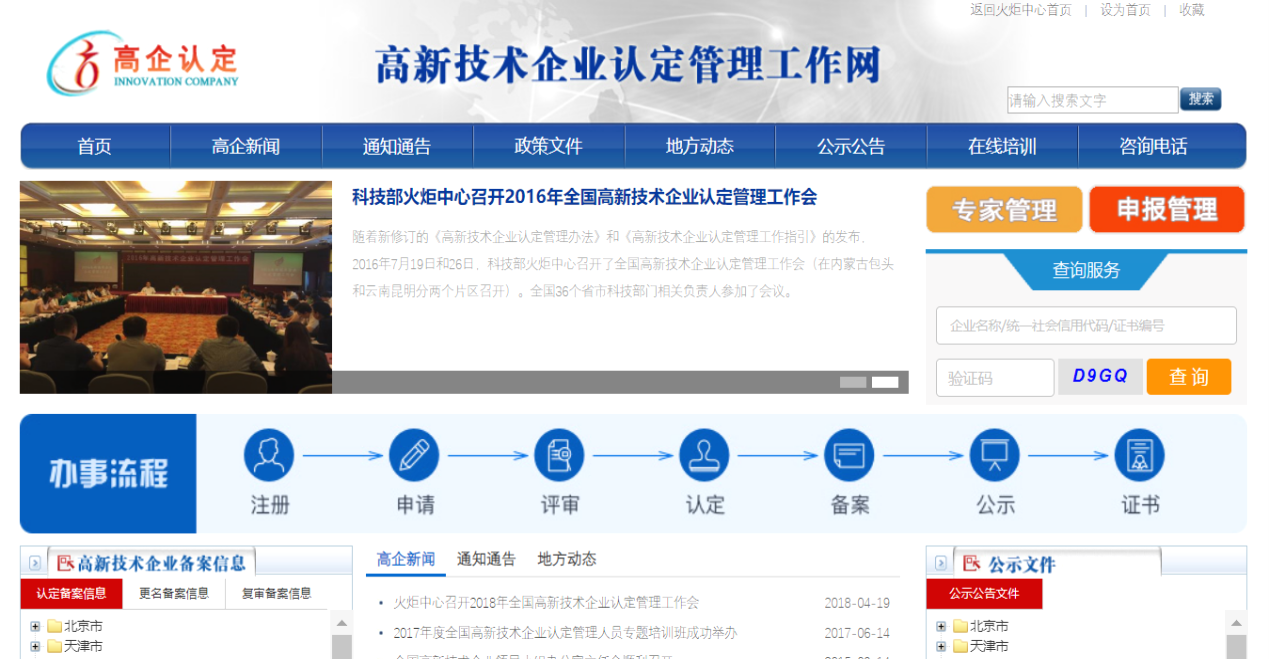
Task: Select the 证书 certificate icon
Action: click(x=1139, y=455)
